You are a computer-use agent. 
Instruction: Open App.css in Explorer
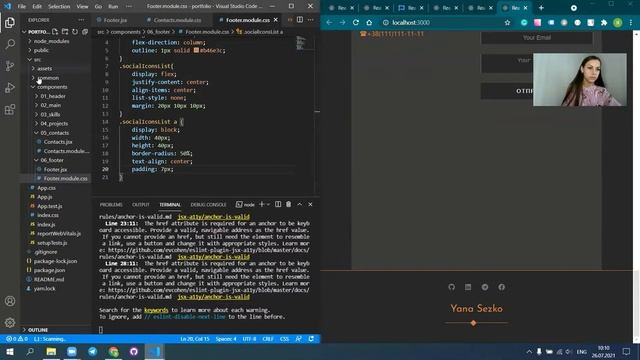pyautogui.click(x=46, y=188)
